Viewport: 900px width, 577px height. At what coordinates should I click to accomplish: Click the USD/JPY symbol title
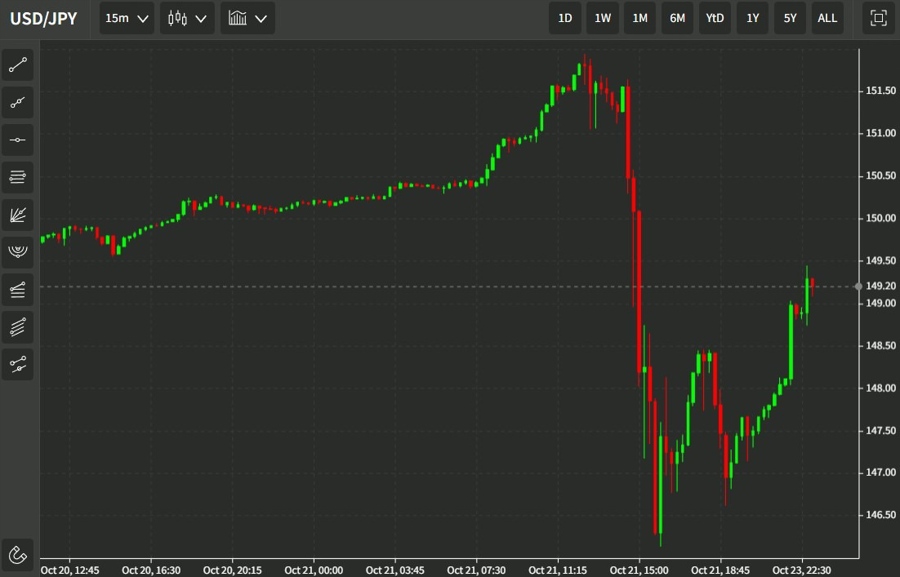(44, 18)
